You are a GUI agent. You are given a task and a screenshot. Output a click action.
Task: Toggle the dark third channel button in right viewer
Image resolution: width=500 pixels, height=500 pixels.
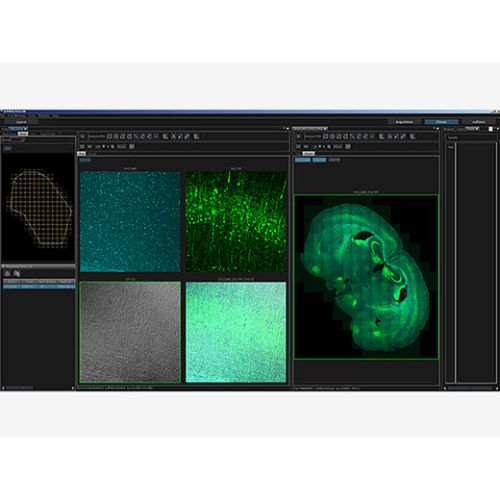pyautogui.click(x=334, y=160)
